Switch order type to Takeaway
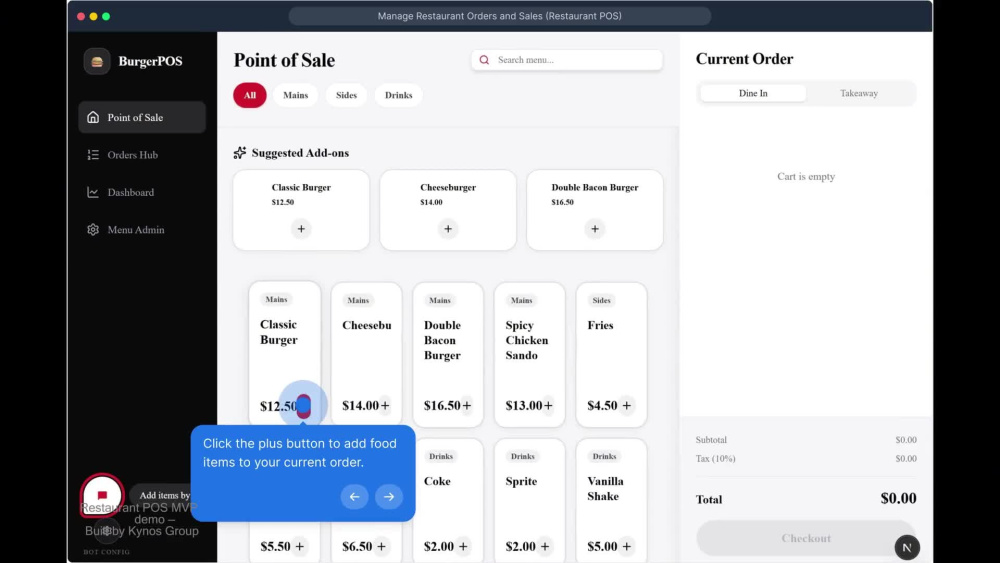 pos(858,93)
